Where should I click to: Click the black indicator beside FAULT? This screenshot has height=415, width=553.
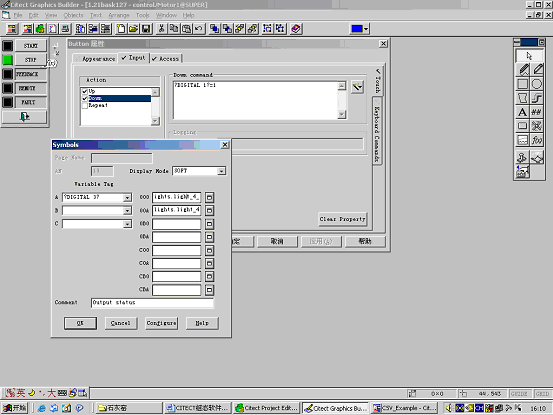coord(7,102)
